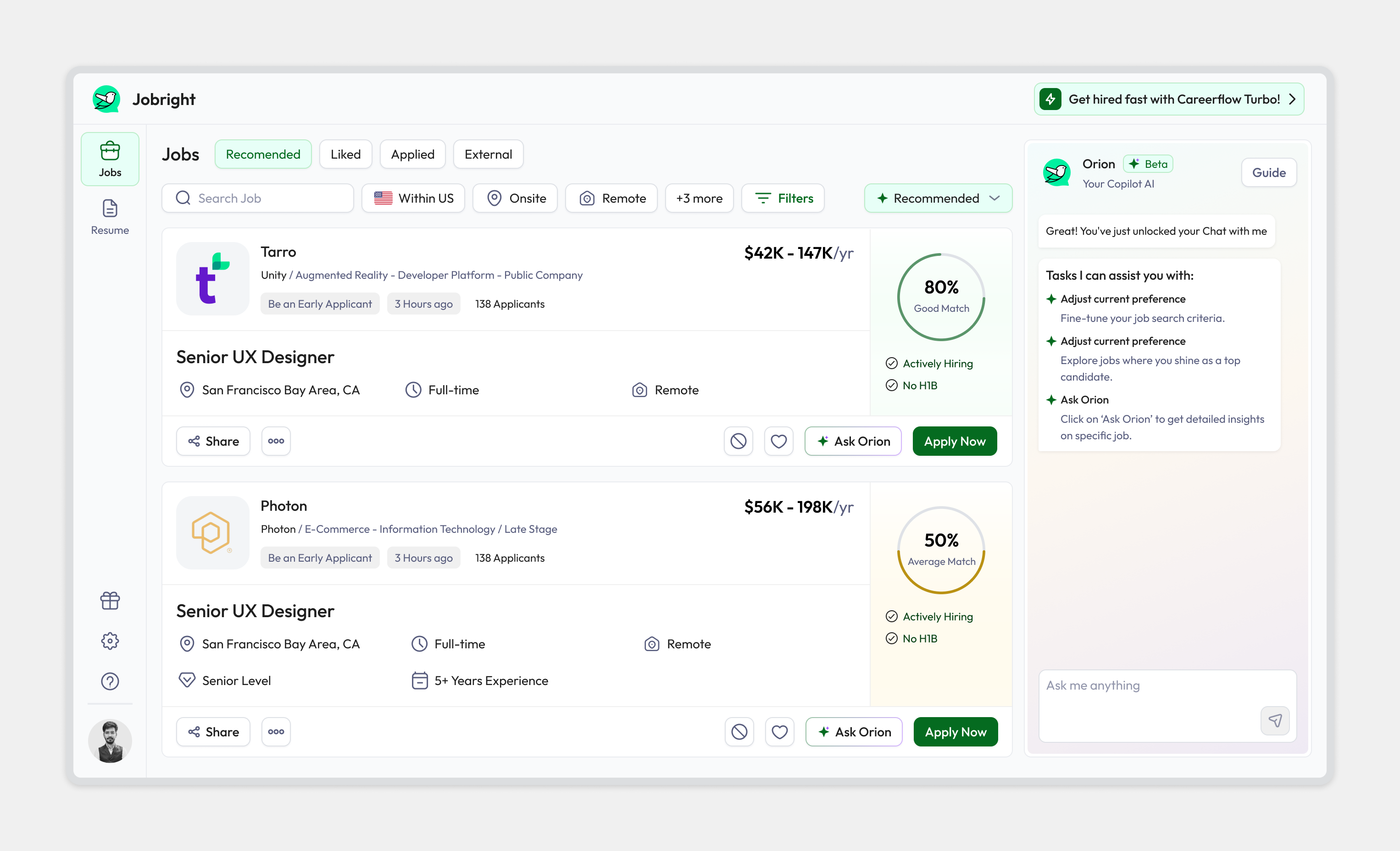The width and height of the screenshot is (1400, 851).
Task: Click the send arrow in the Orion chat
Action: point(1276,720)
